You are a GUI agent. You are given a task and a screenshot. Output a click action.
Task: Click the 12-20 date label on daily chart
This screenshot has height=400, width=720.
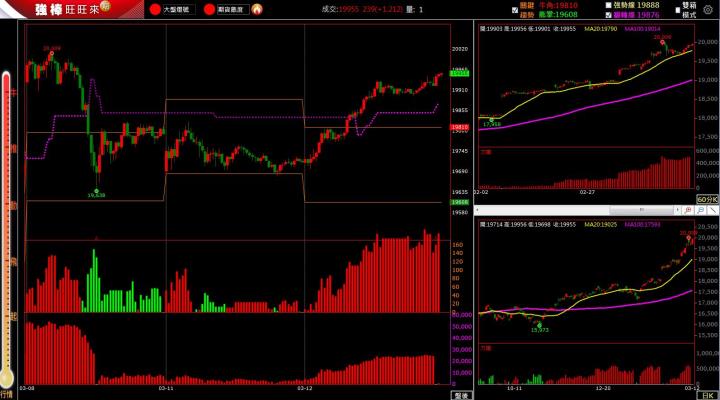[603, 388]
